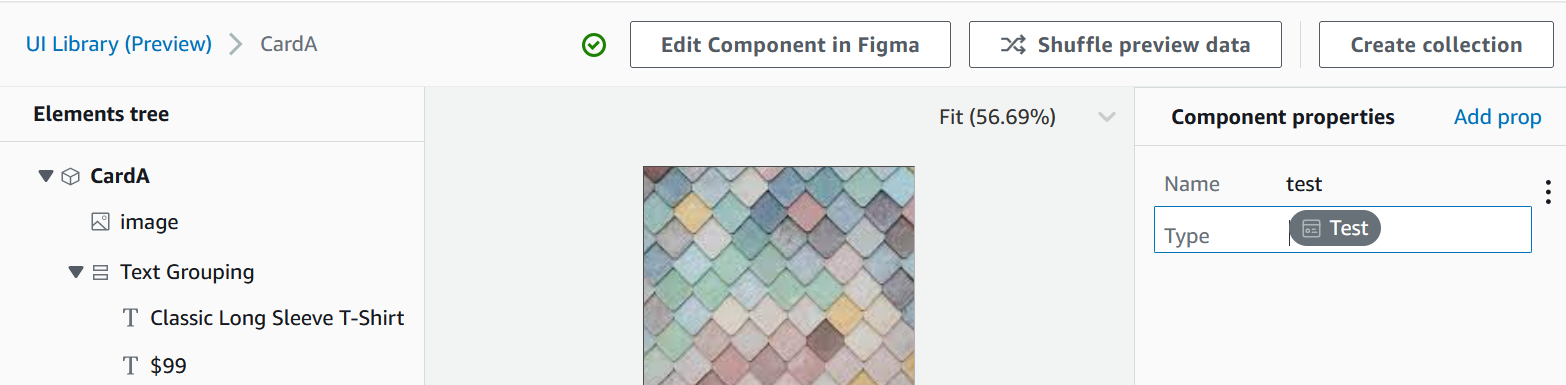Open the three-dot menu for test prop
The height and width of the screenshot is (385, 1566).
(1547, 191)
